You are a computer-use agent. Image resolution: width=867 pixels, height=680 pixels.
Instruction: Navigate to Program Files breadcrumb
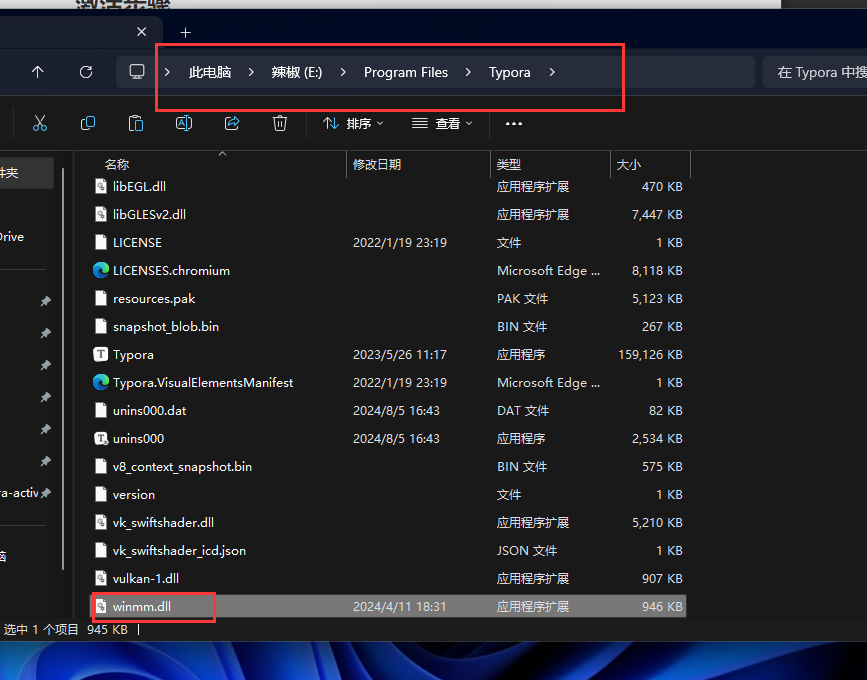pos(406,72)
